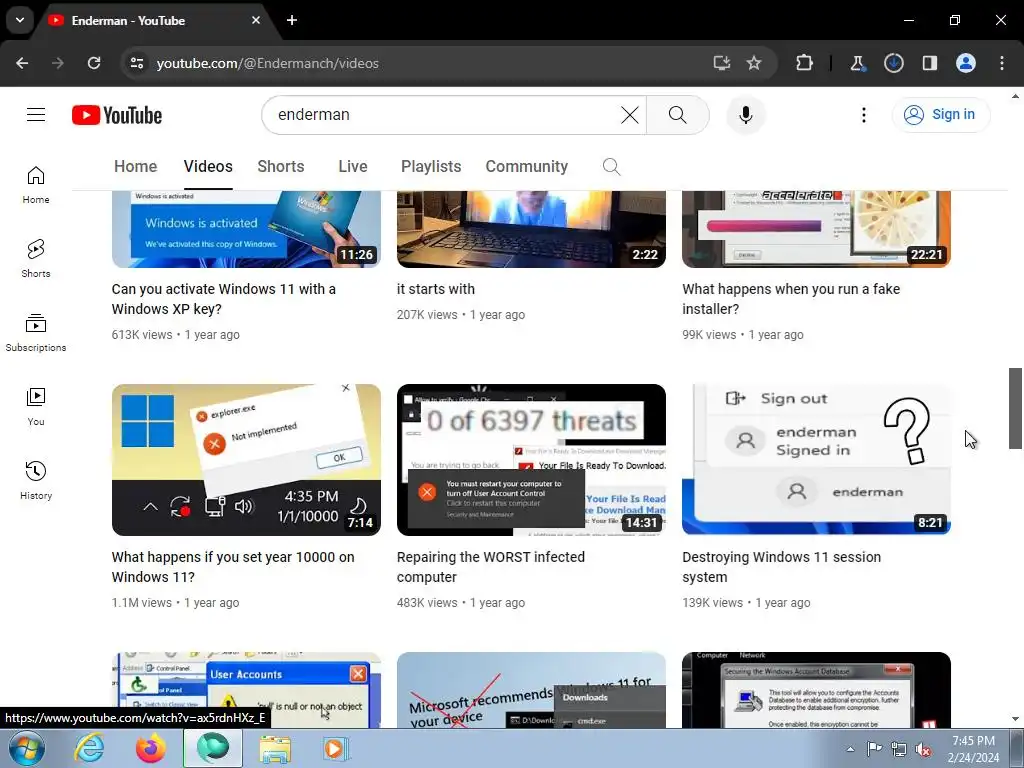View site information icon in address bar
The image size is (1024, 768).
(136, 63)
